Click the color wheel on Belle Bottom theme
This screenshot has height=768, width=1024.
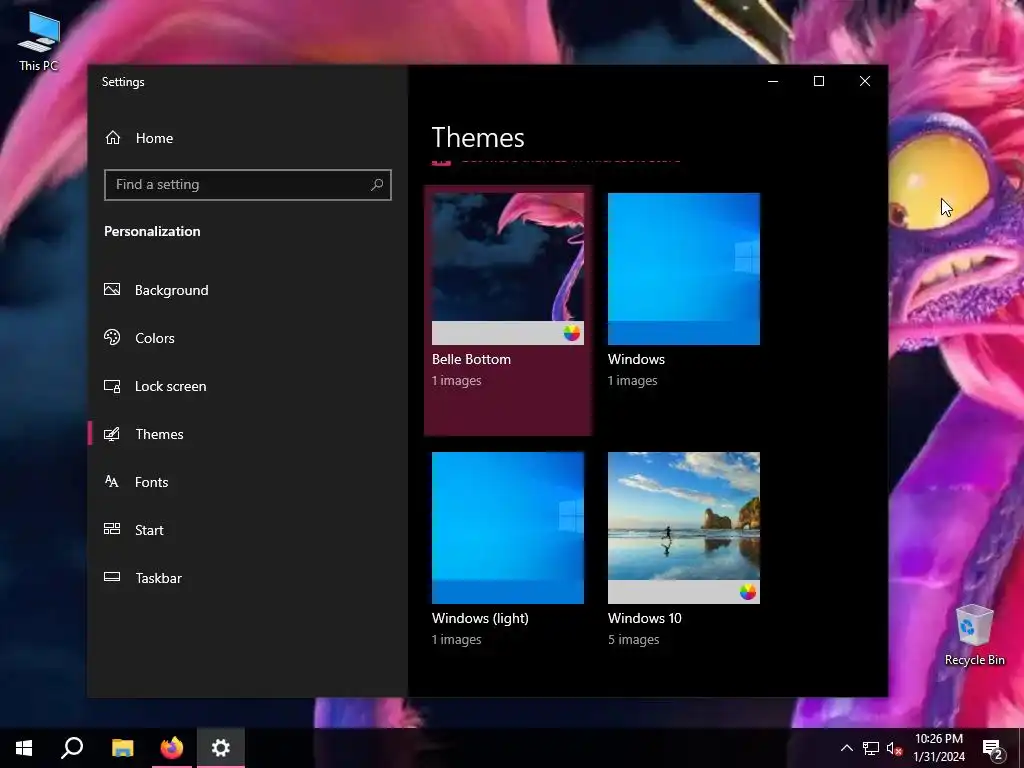[571, 333]
